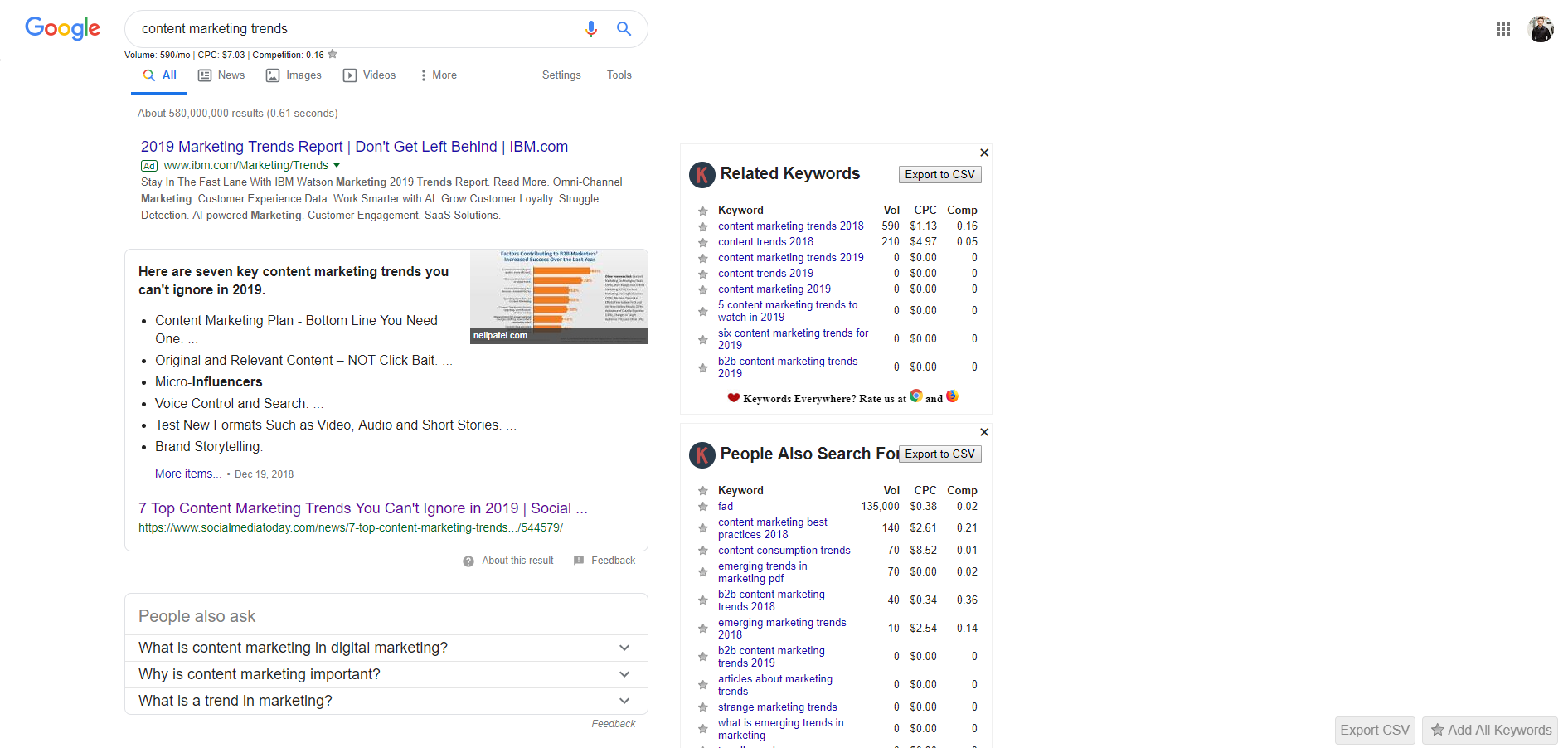Image resolution: width=1568 pixels, height=748 pixels.
Task: Star keyword 'content consumption trends'
Action: click(703, 551)
